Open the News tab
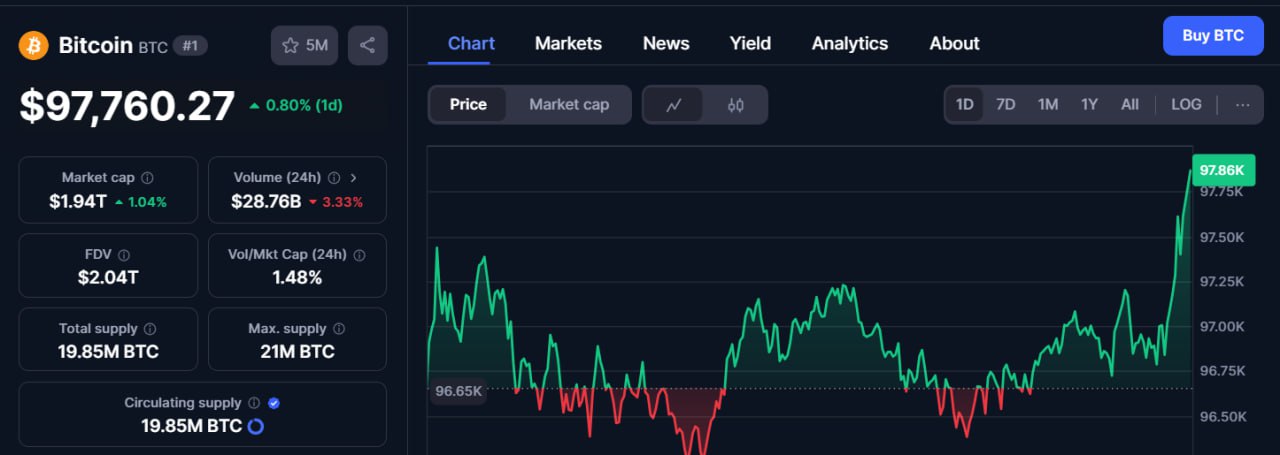This screenshot has width=1280, height=455. (x=666, y=43)
